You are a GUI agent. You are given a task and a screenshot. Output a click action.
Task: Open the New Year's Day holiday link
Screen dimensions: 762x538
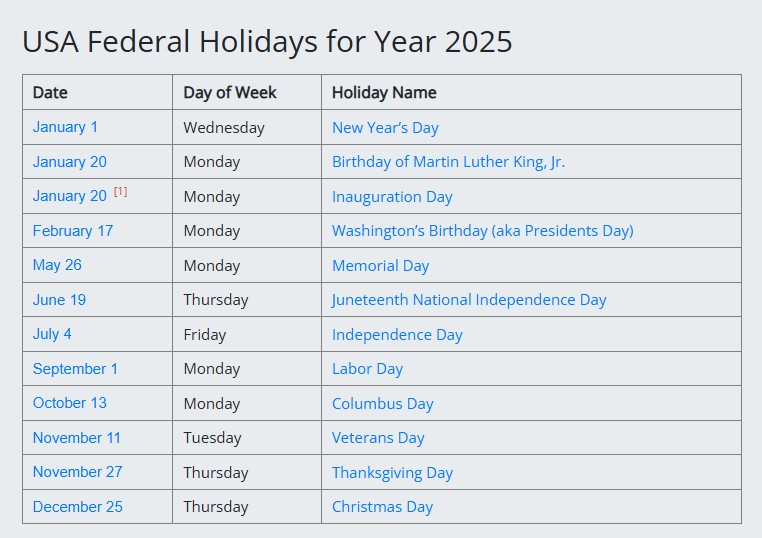coord(385,128)
